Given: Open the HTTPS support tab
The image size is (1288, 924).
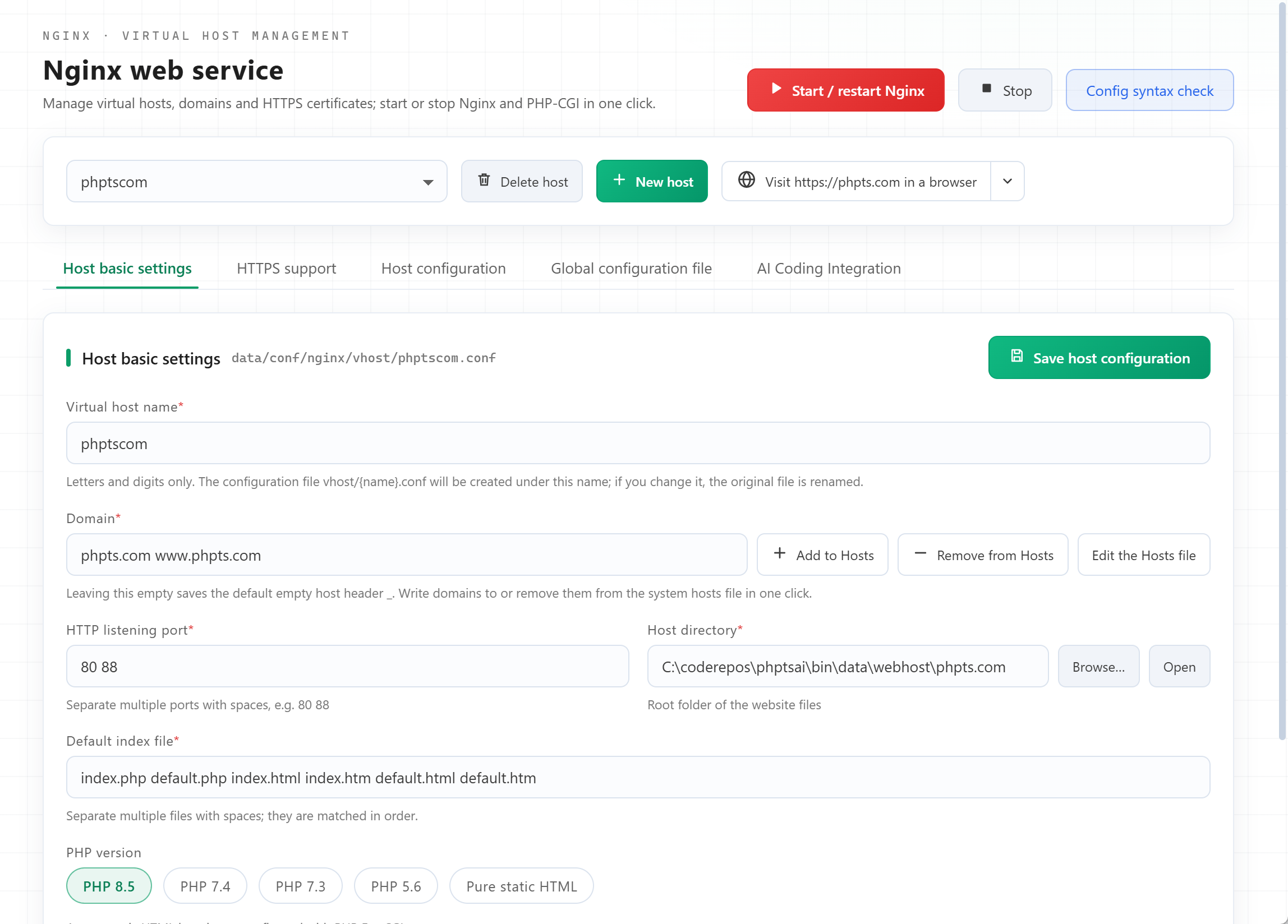Looking at the screenshot, I should pyautogui.click(x=286, y=269).
